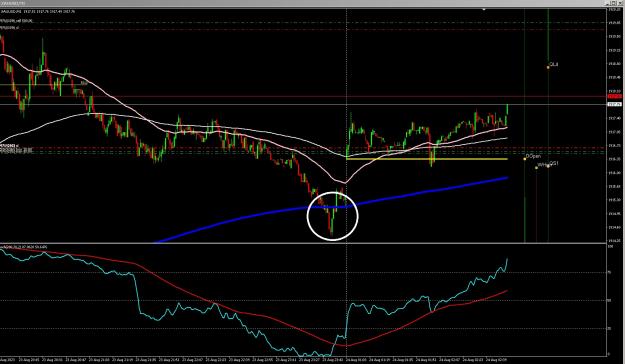The image size is (625, 364).
Task: Select the QS1 pivot marker dot
Action: 548,166
